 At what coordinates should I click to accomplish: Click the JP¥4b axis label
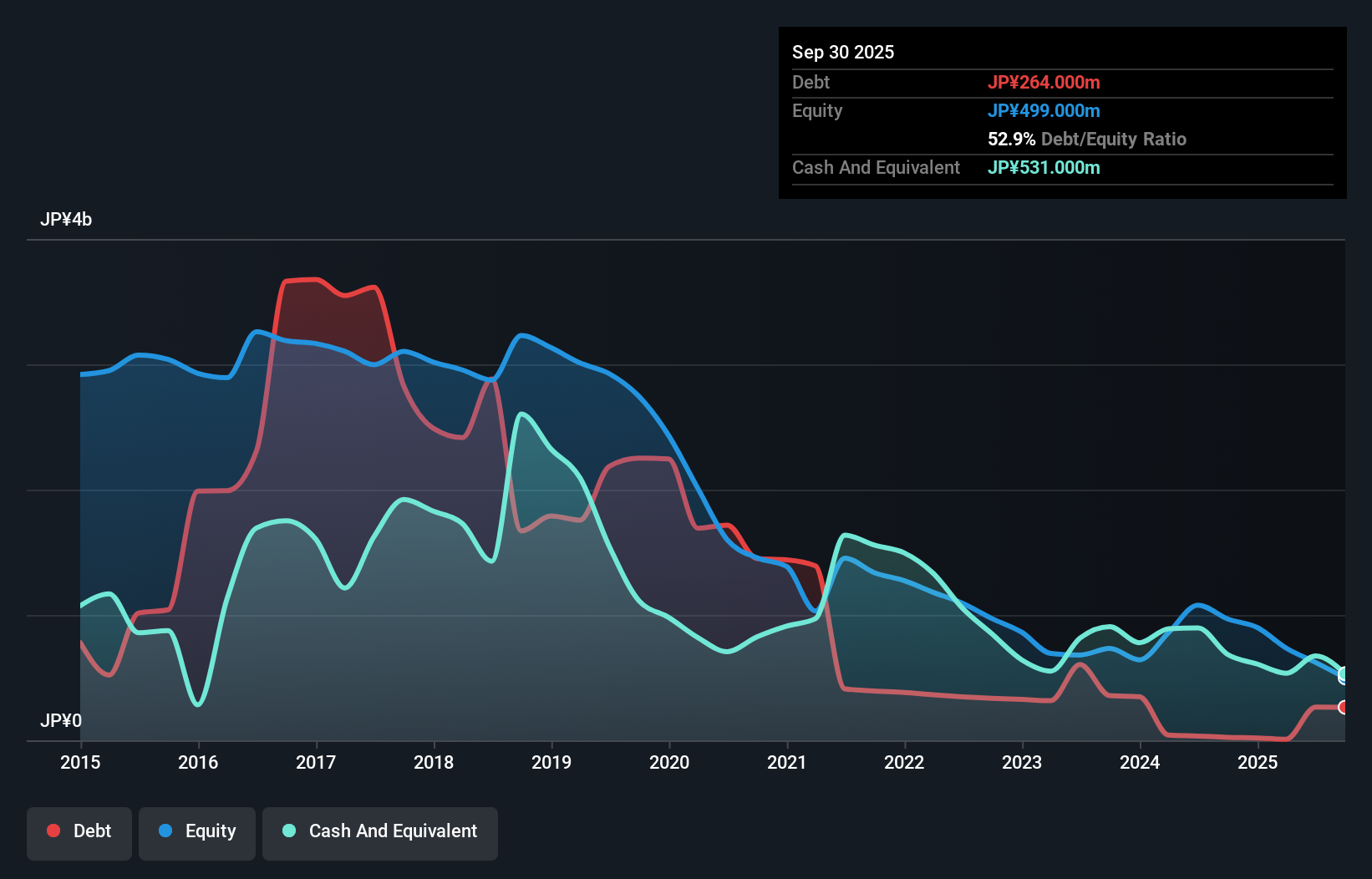67,219
